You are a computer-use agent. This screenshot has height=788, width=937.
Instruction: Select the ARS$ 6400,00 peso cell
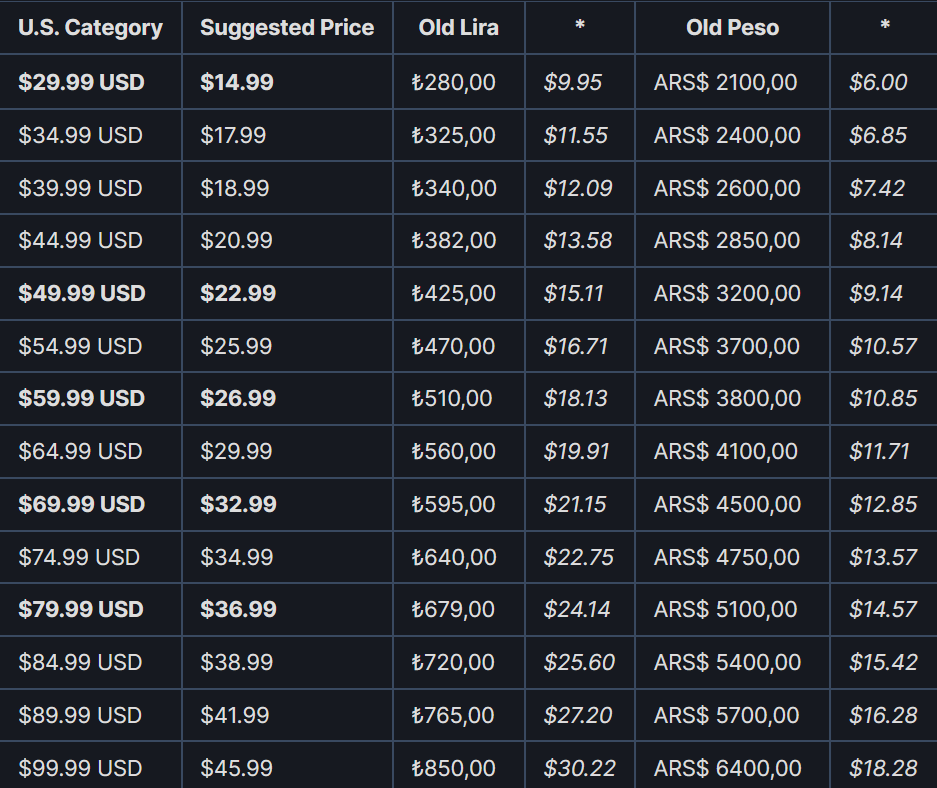click(x=727, y=768)
